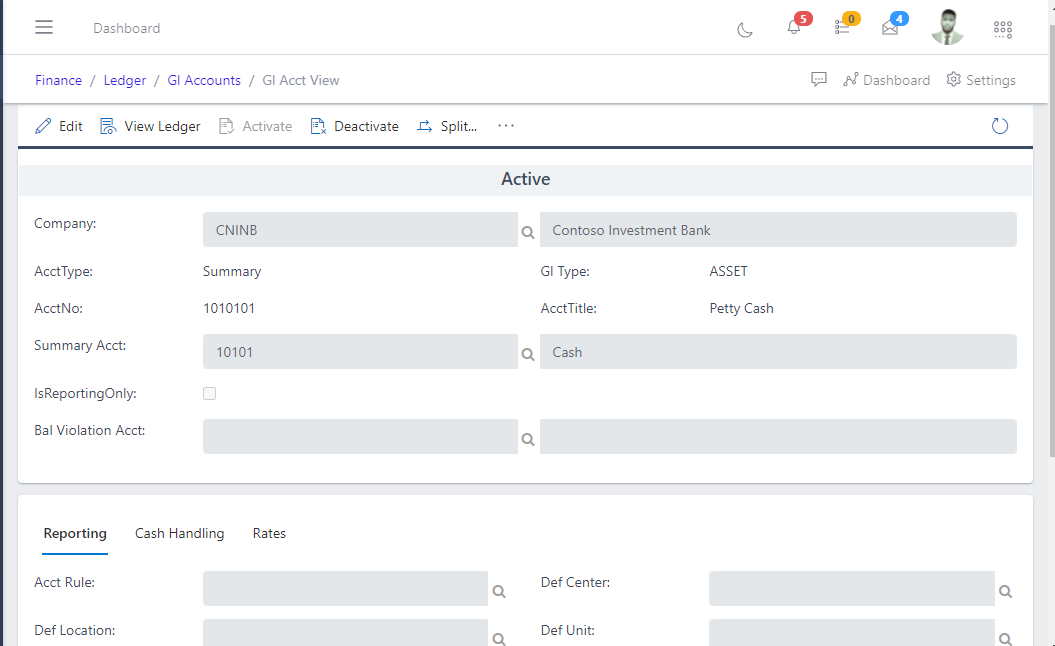Search Def Location lookup magnifier icon

coord(499,639)
